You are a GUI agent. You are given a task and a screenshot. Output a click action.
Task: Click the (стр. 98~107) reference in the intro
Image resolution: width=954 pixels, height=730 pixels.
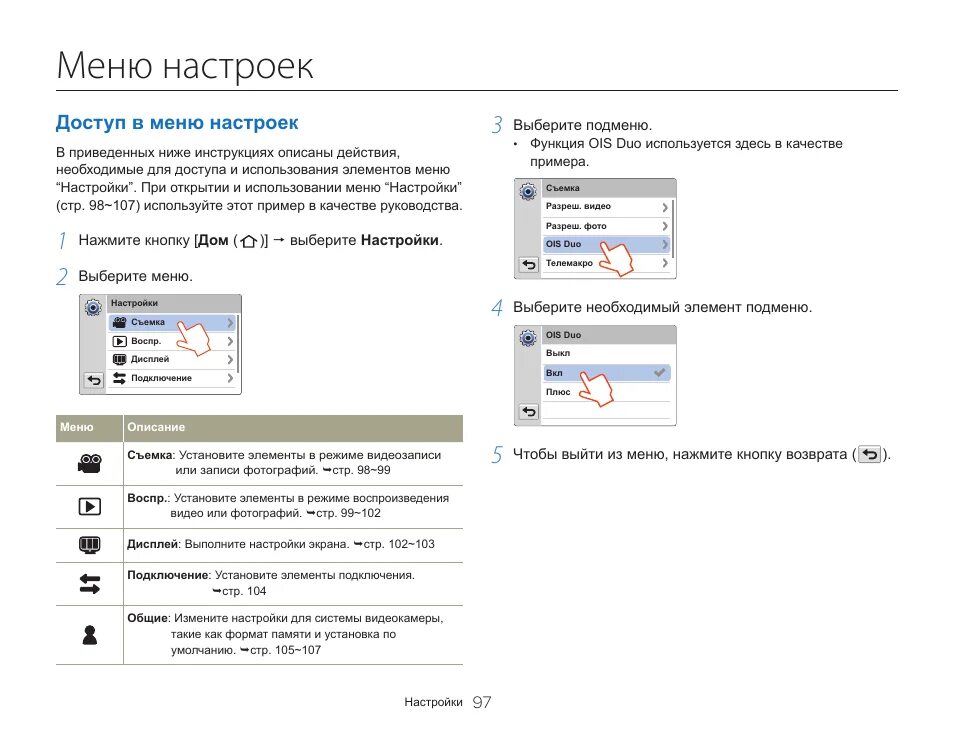pos(97,206)
